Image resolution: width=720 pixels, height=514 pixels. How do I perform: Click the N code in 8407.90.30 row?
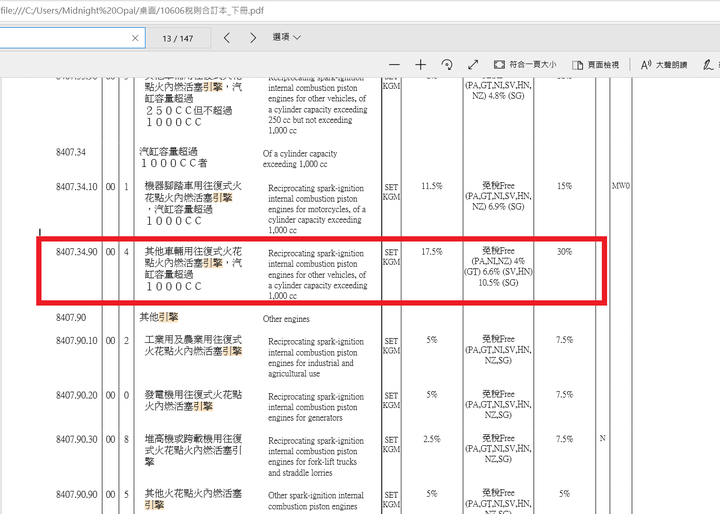pyautogui.click(x=602, y=438)
